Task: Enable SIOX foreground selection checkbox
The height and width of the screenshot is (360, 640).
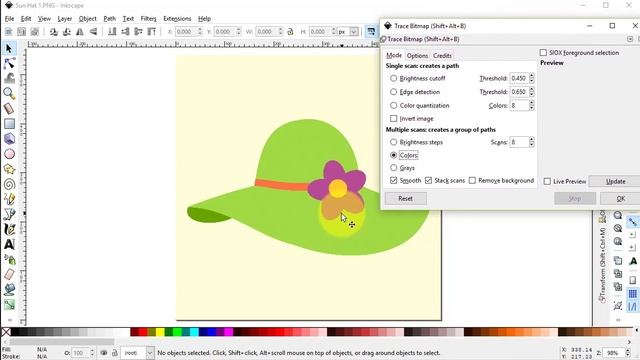Action: click(x=543, y=53)
